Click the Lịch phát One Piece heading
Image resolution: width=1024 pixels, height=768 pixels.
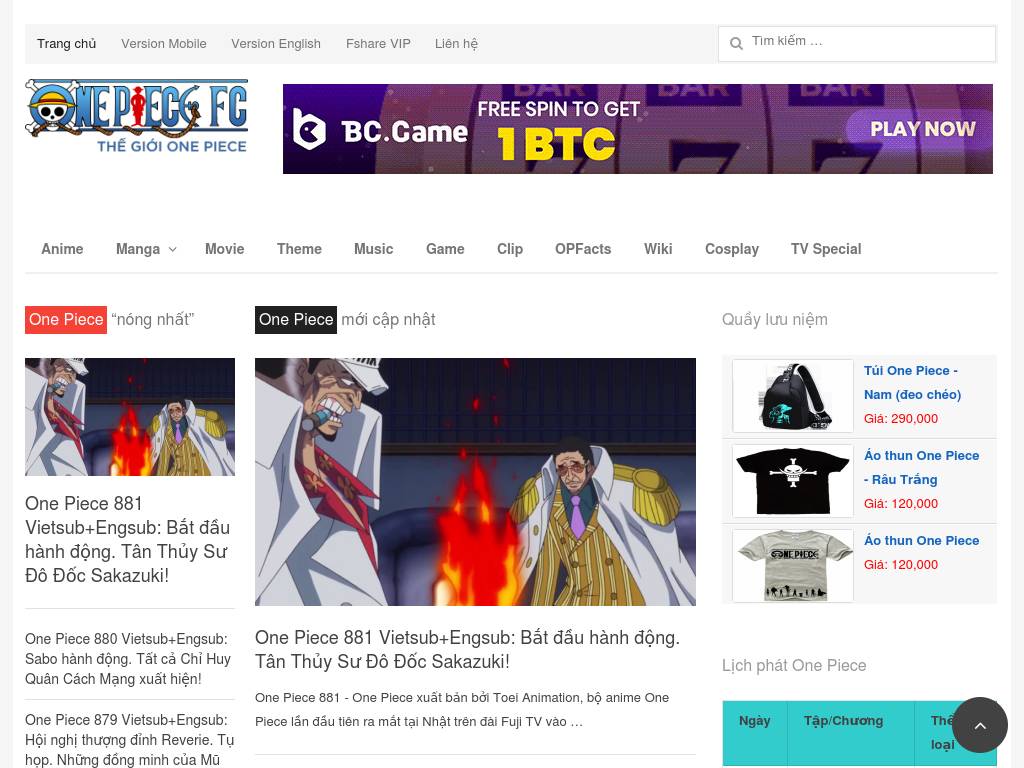point(794,665)
